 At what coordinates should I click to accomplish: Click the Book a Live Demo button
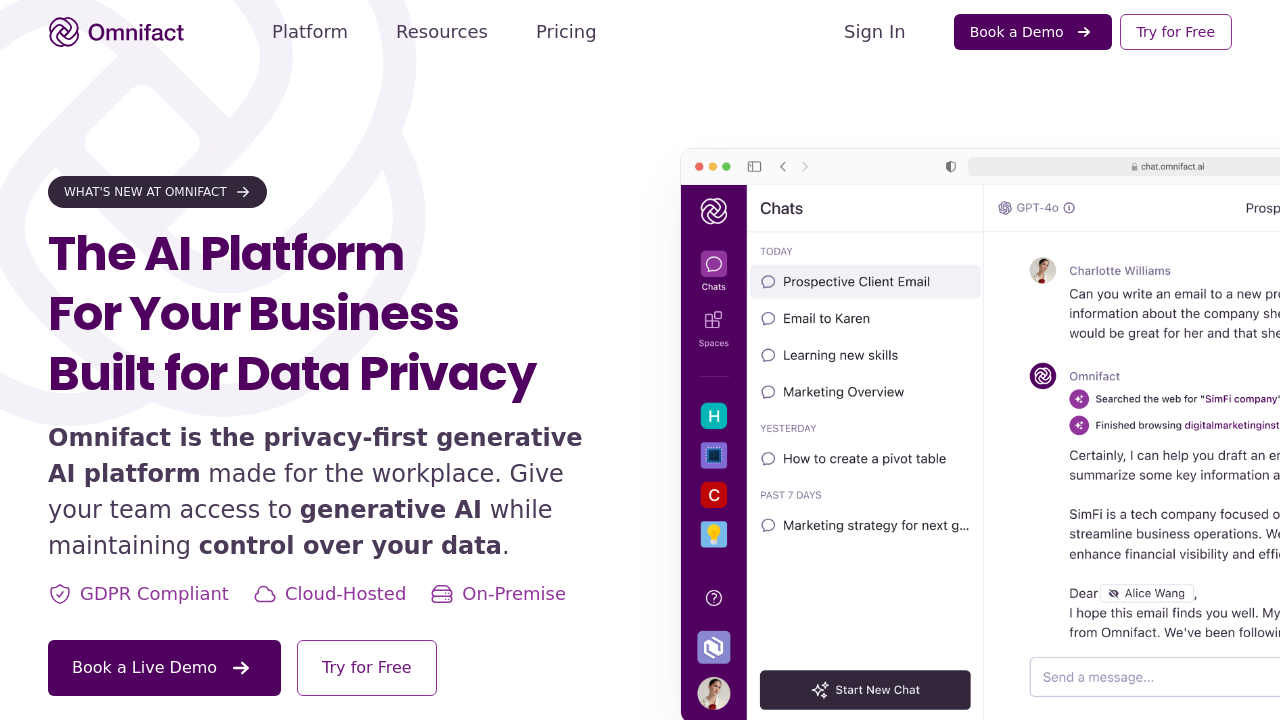[164, 668]
